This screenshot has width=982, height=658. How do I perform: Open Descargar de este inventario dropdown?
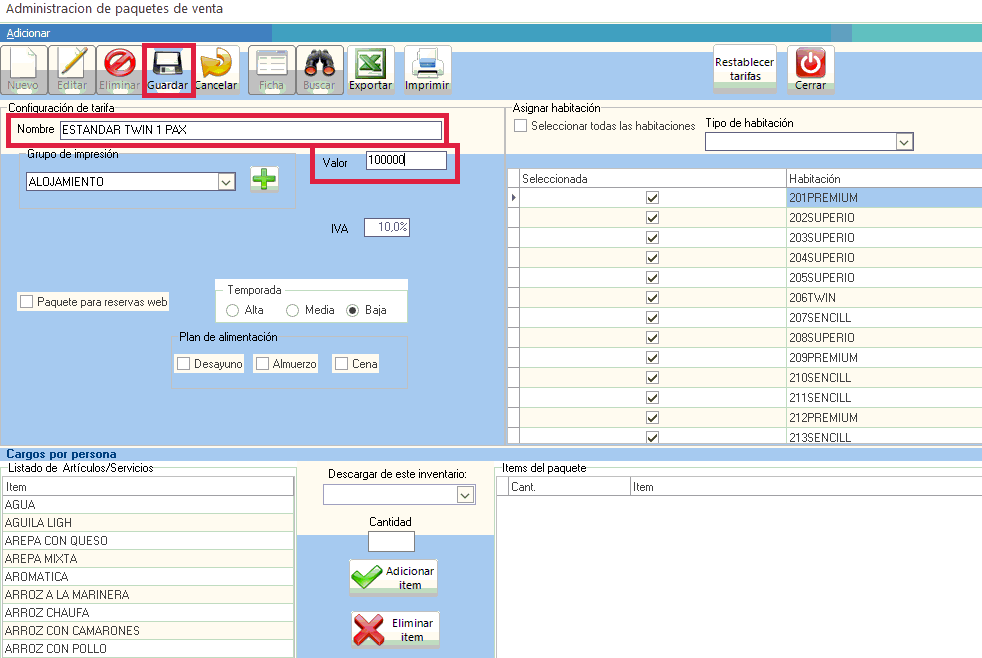click(465, 495)
